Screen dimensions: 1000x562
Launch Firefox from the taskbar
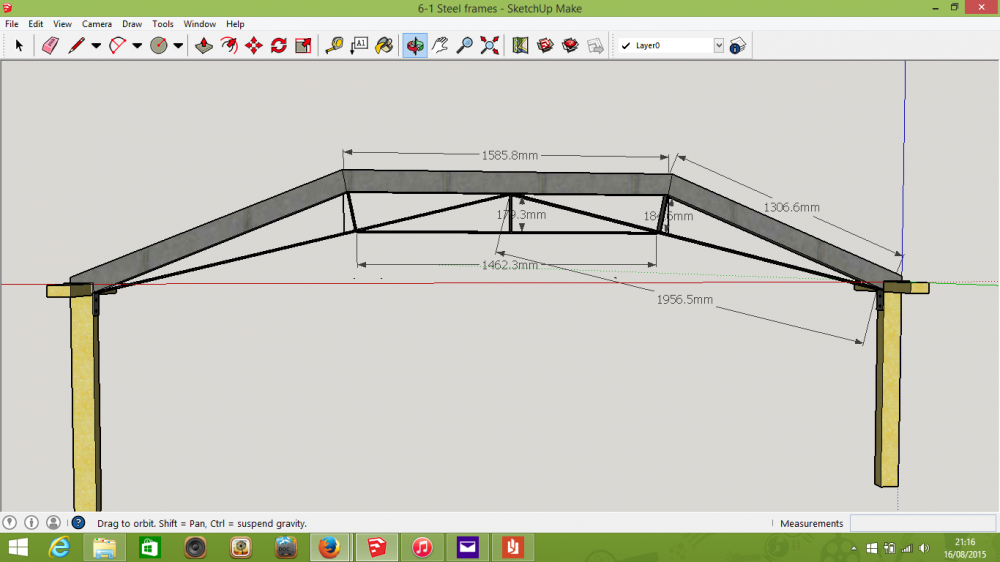pyautogui.click(x=329, y=547)
